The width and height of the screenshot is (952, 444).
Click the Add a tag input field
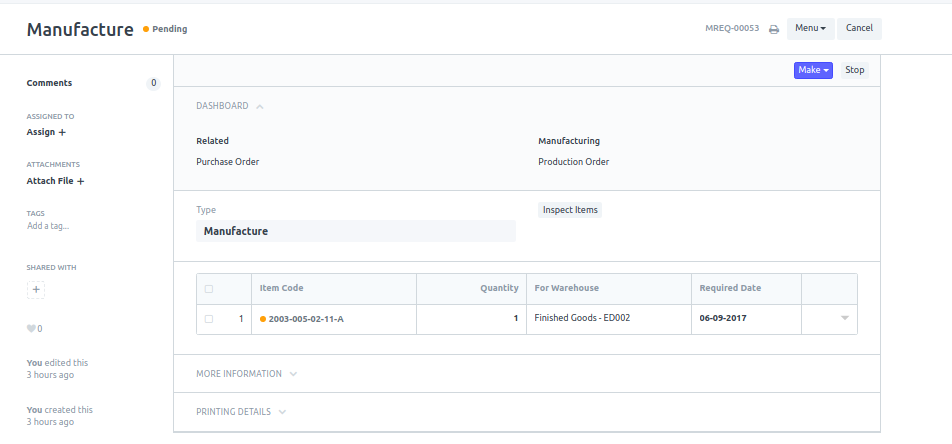(48, 226)
